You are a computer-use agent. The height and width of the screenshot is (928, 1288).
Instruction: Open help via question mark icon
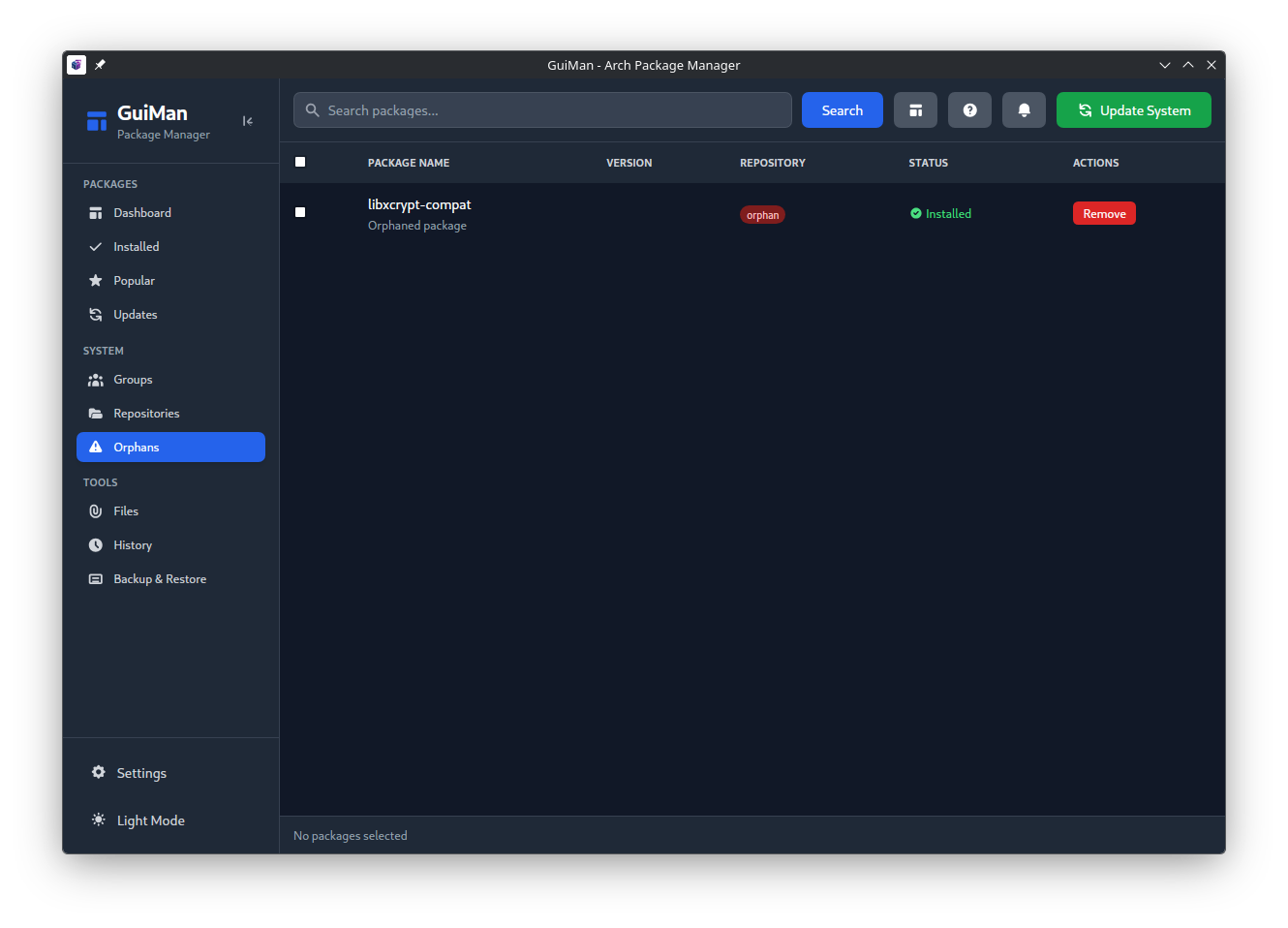pos(969,110)
